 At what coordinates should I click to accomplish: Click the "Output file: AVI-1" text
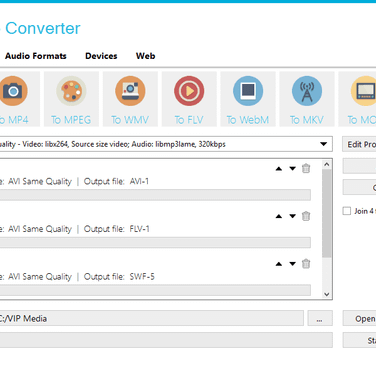(x=116, y=181)
